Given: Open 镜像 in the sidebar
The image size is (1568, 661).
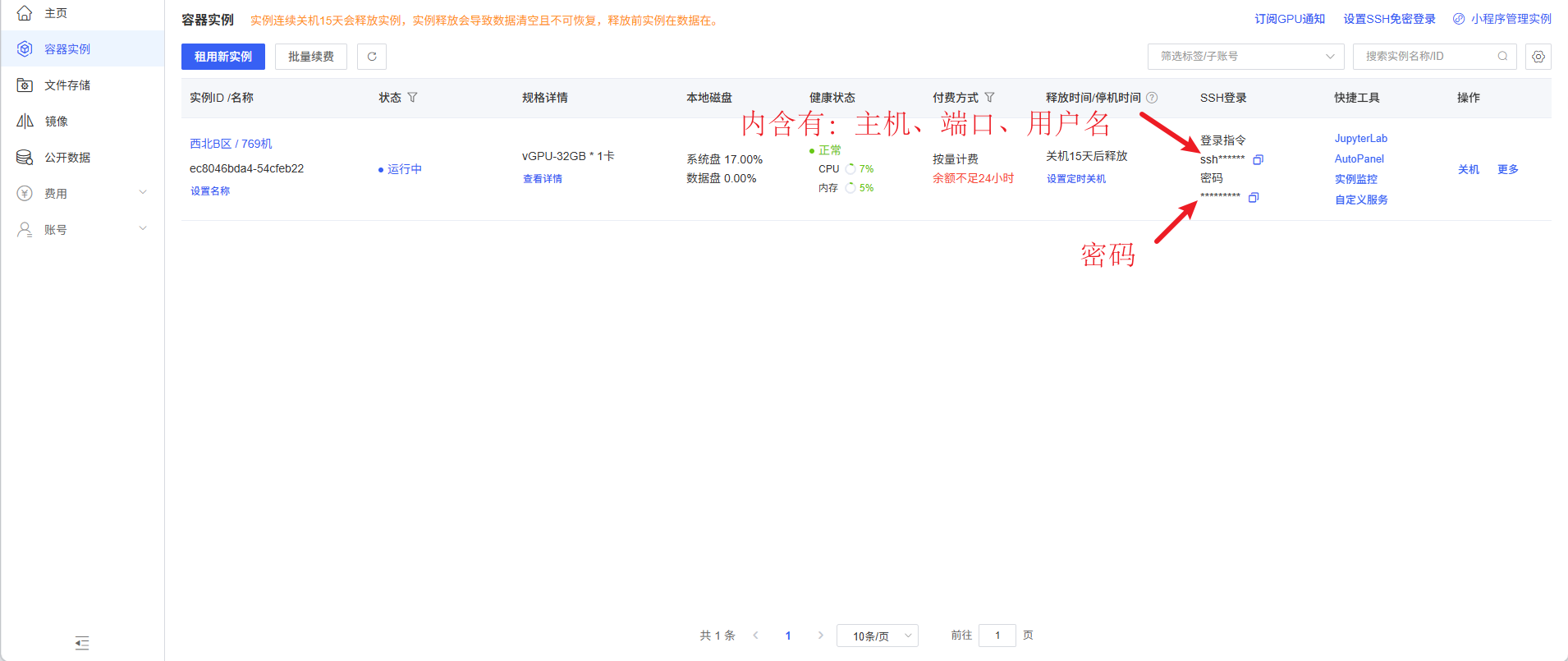Looking at the screenshot, I should tap(82, 122).
